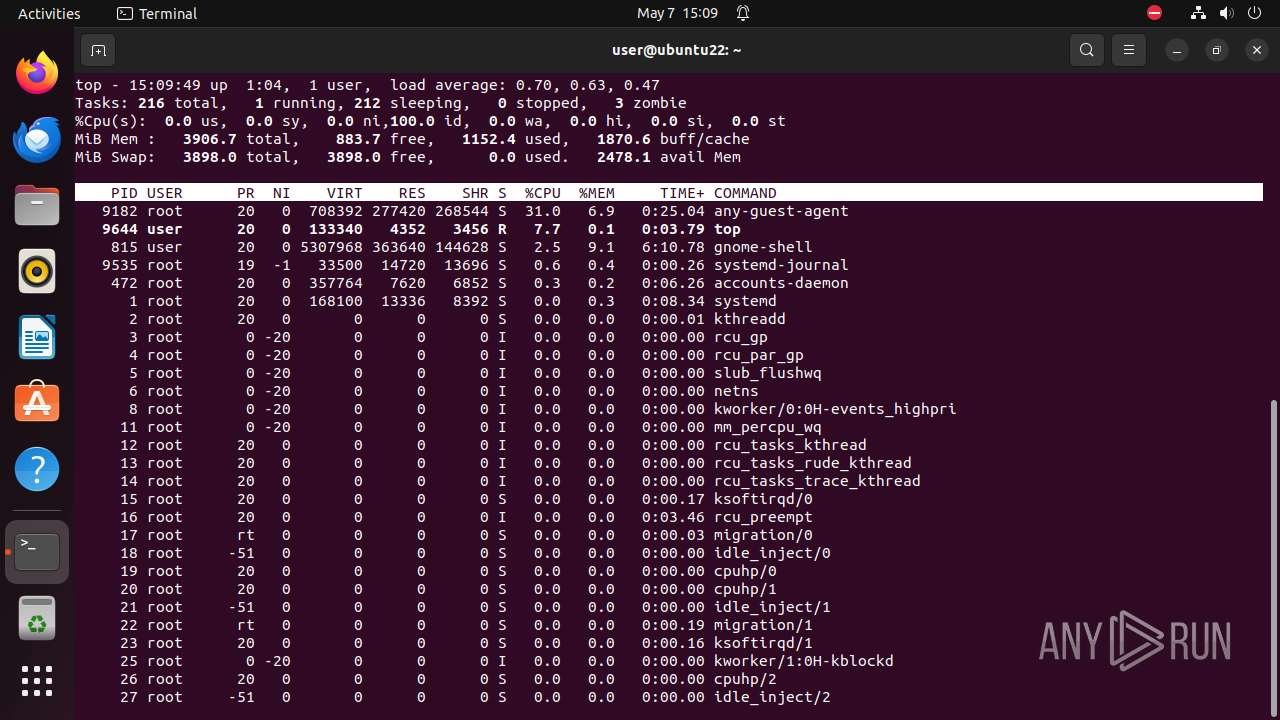The image size is (1280, 720).
Task: Open the Activities overview
Action: pos(49,13)
